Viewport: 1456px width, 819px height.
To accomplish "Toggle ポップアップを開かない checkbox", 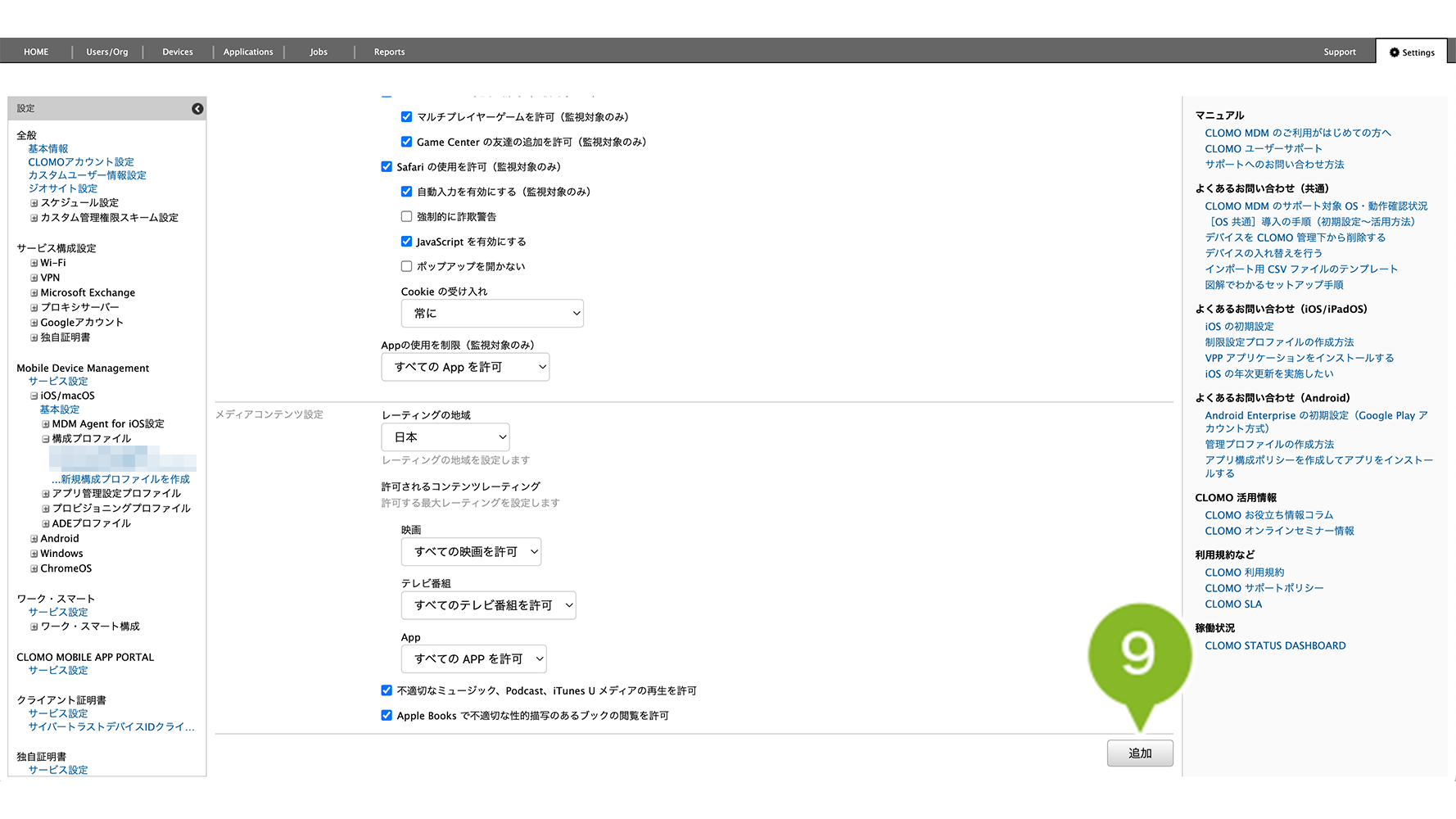I will [x=406, y=266].
